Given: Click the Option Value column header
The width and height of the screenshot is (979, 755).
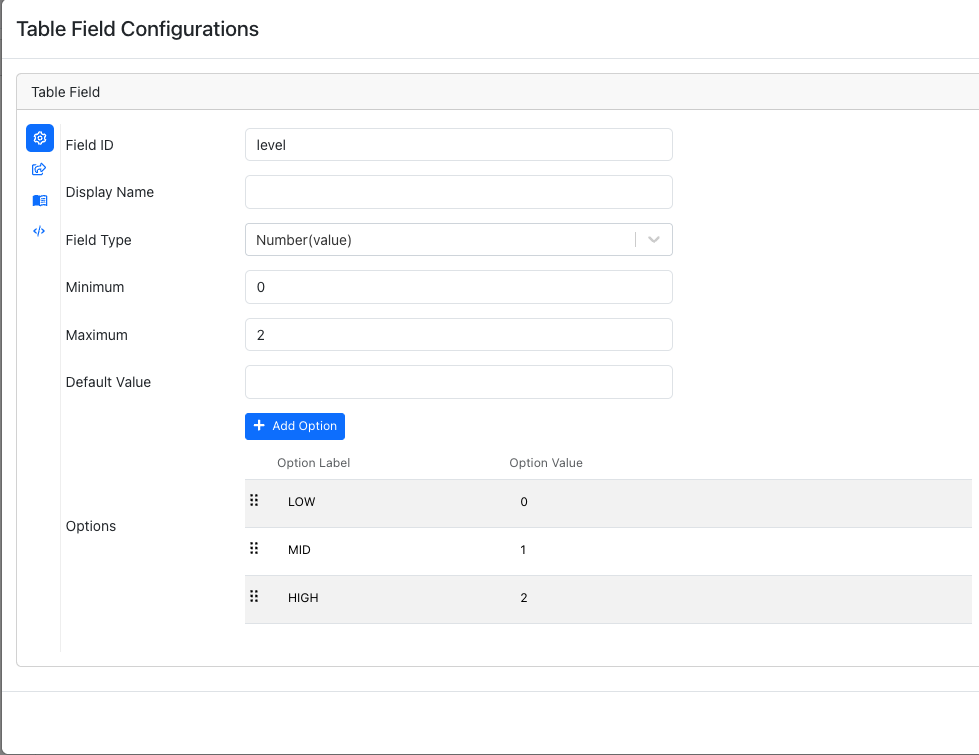Looking at the screenshot, I should pyautogui.click(x=545, y=463).
